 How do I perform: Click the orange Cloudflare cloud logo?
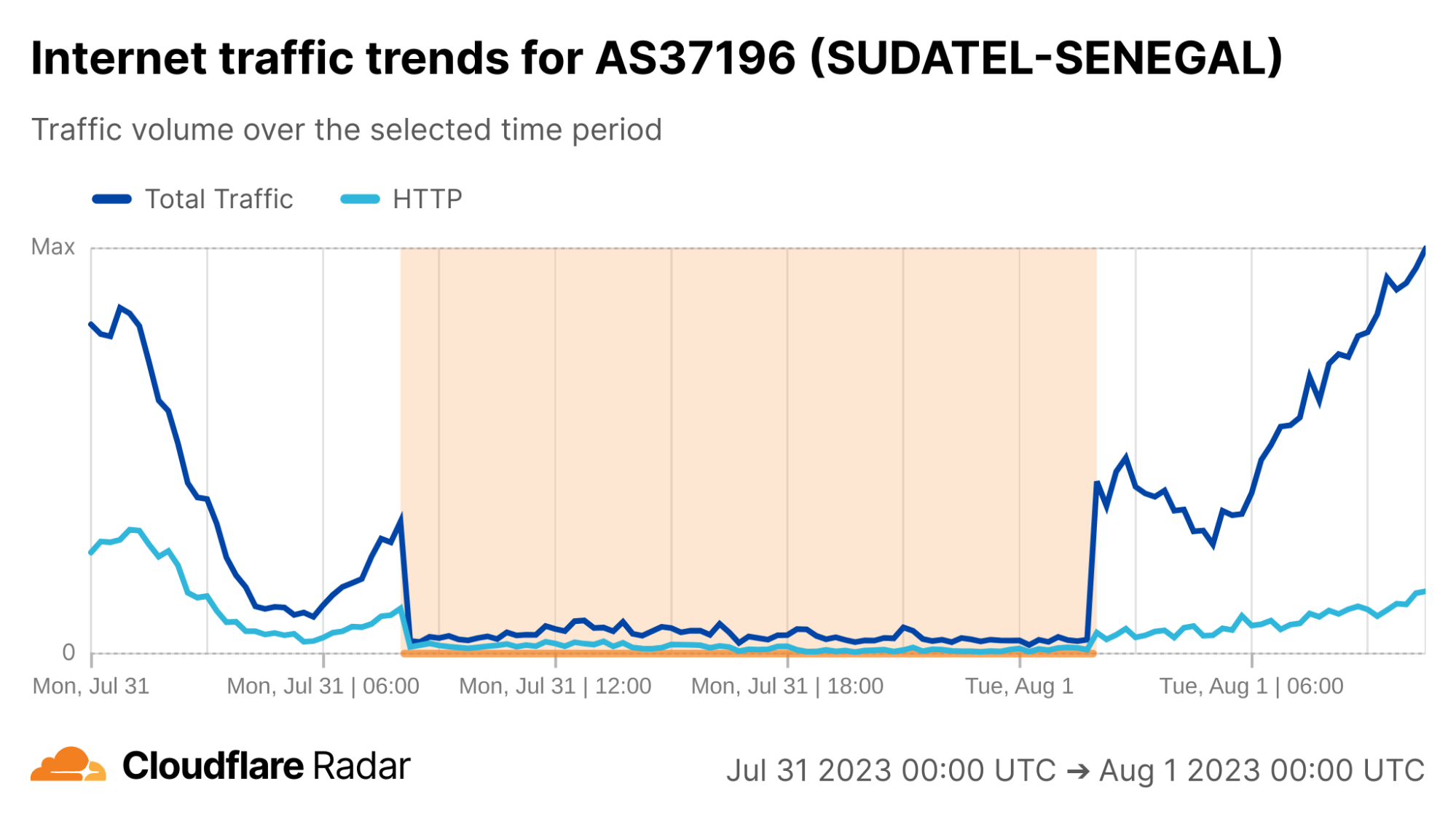[x=68, y=765]
